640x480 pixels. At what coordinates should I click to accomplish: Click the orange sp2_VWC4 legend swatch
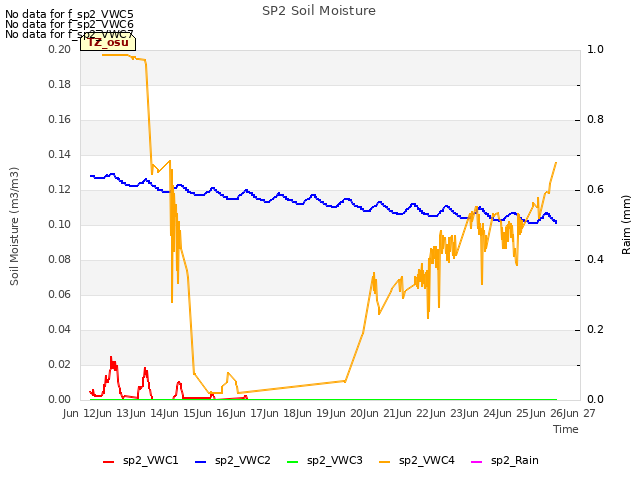tap(384, 462)
